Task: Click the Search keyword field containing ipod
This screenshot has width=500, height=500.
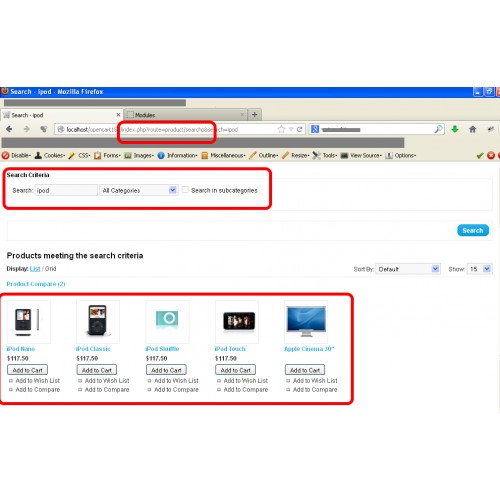Action: point(66,190)
